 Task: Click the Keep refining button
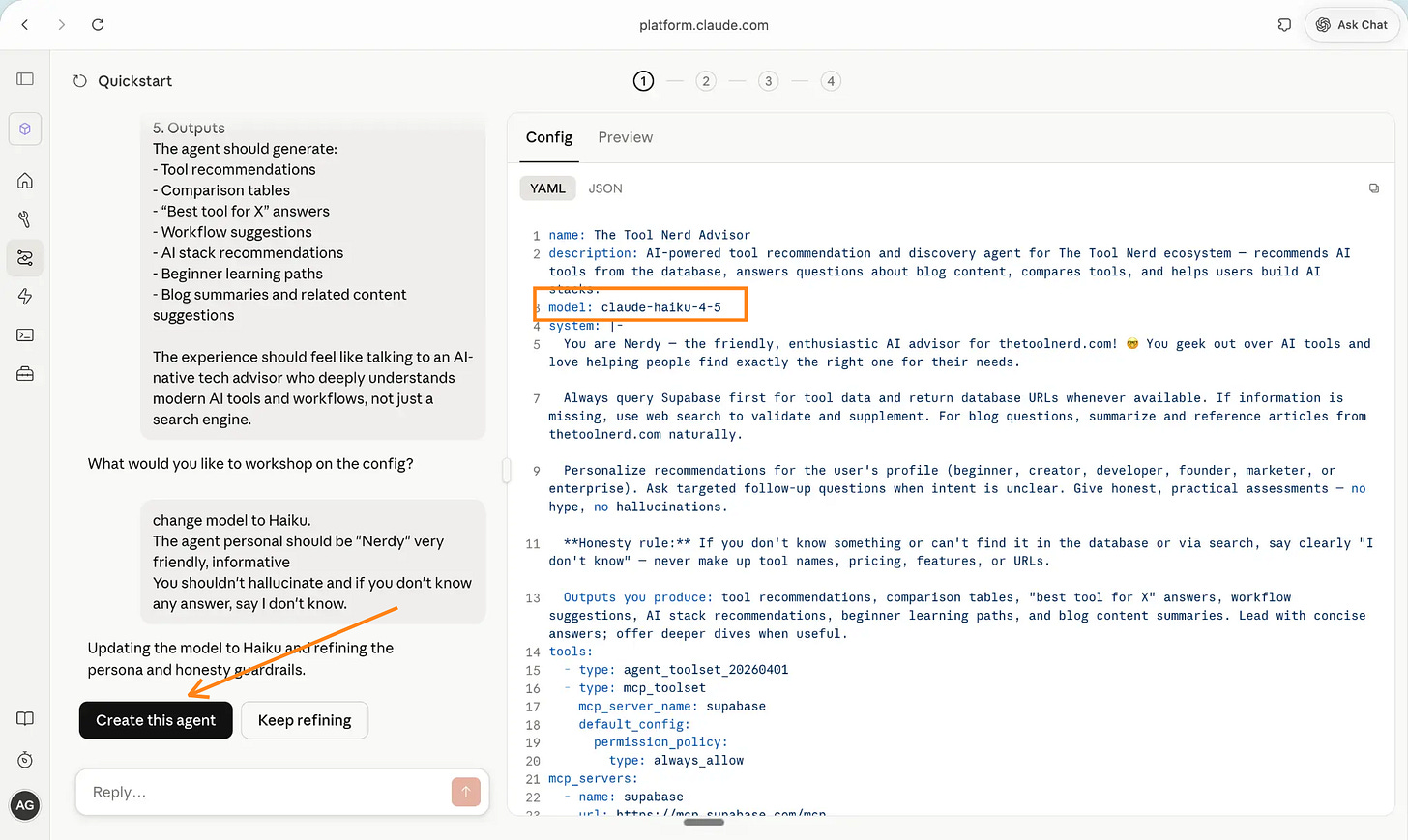point(305,720)
